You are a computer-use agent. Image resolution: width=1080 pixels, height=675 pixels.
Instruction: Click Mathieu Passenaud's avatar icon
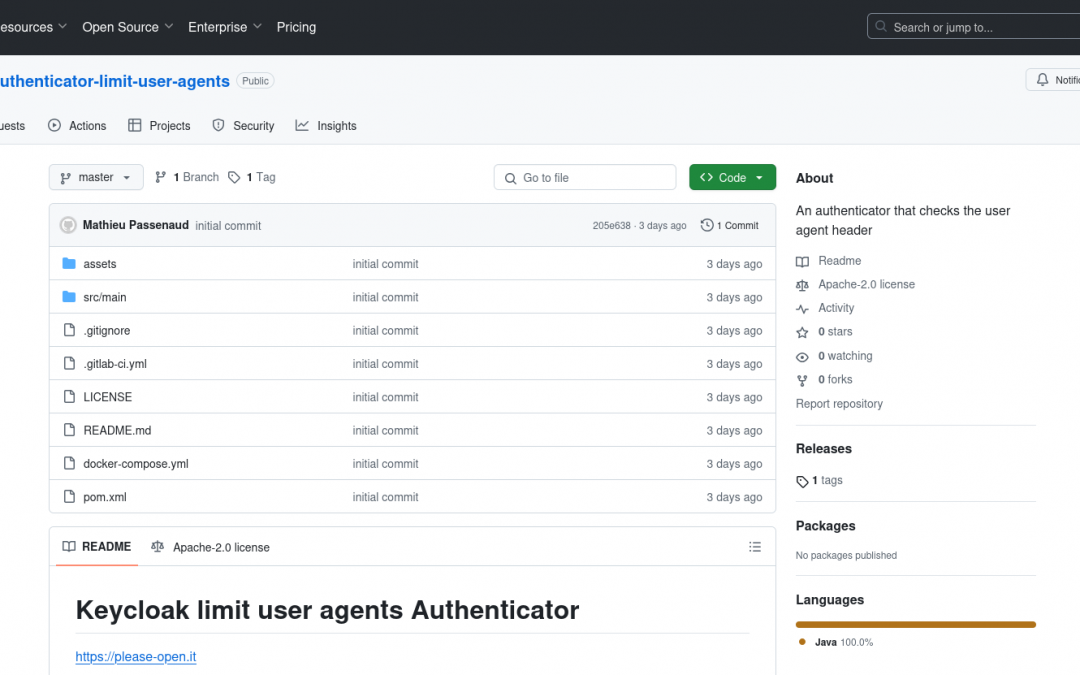click(68, 225)
